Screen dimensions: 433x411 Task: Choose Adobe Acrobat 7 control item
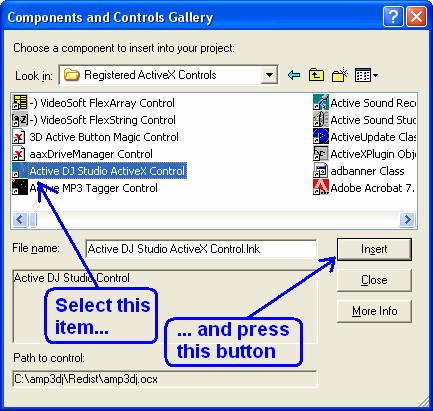(364, 188)
